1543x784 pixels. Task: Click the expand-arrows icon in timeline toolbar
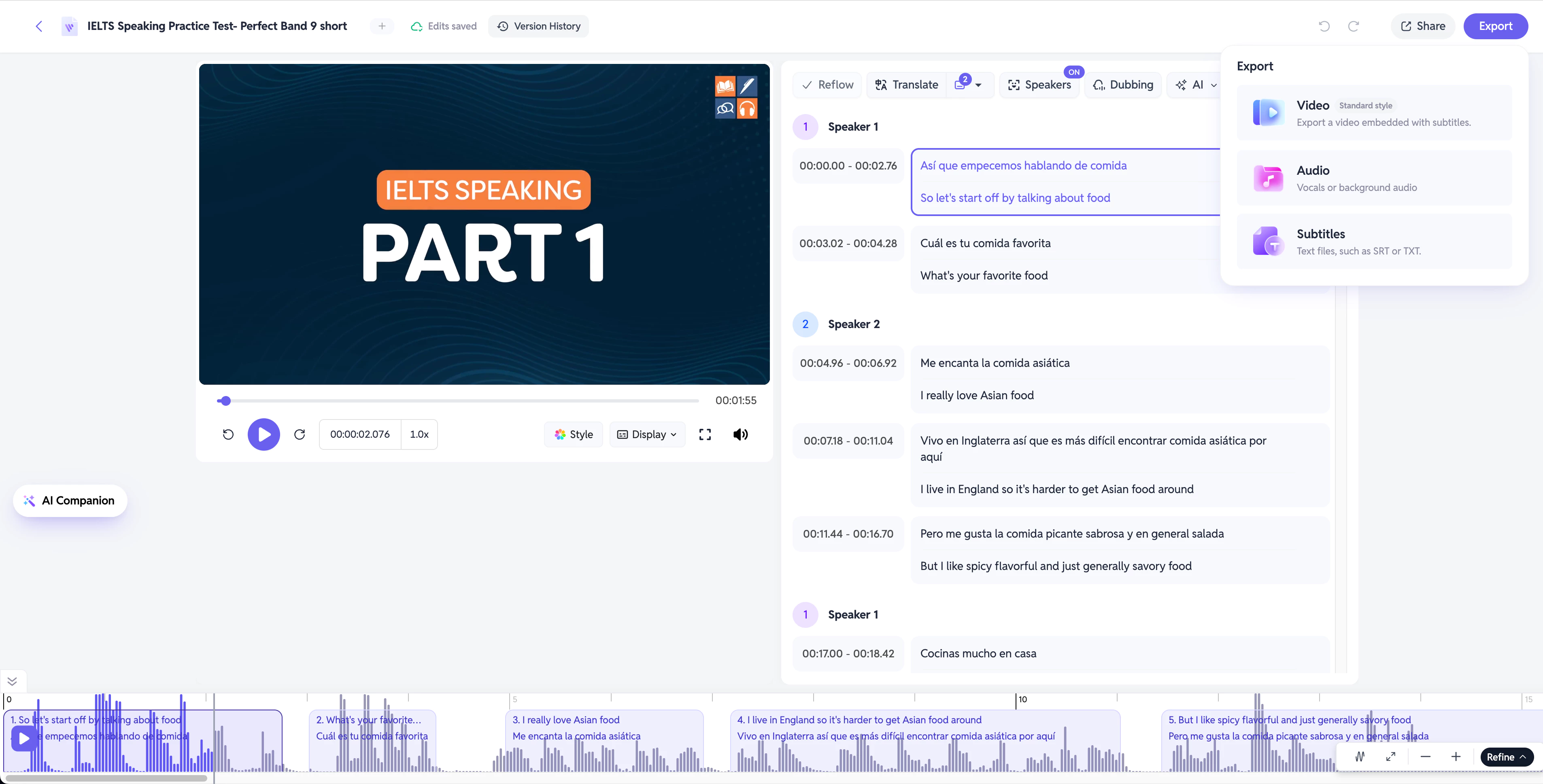1391,756
